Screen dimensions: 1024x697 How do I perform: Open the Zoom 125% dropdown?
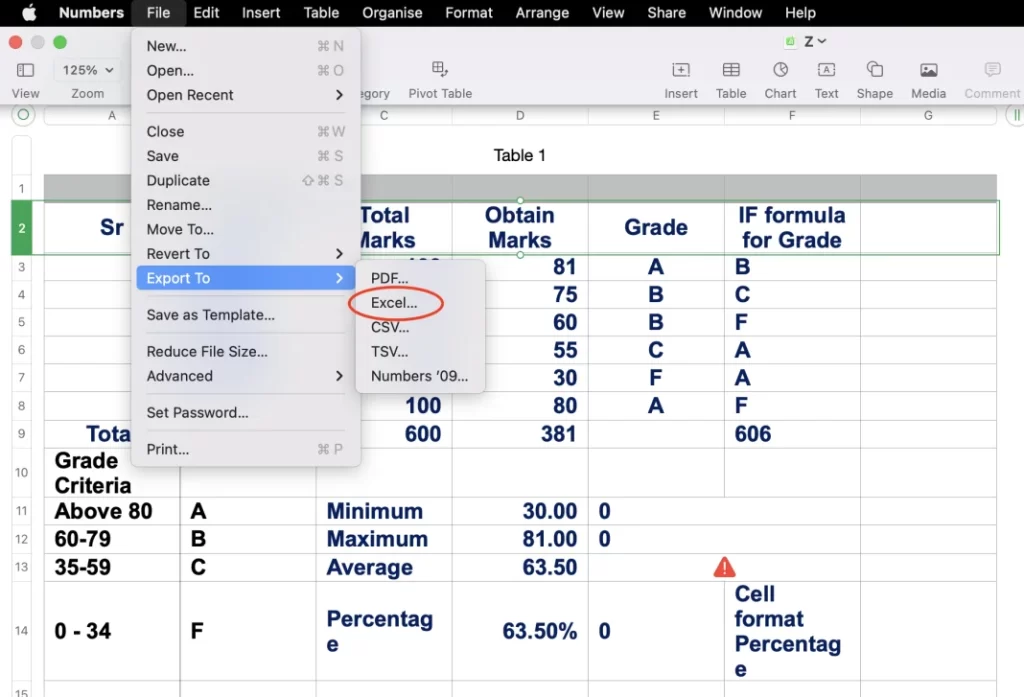(x=88, y=70)
